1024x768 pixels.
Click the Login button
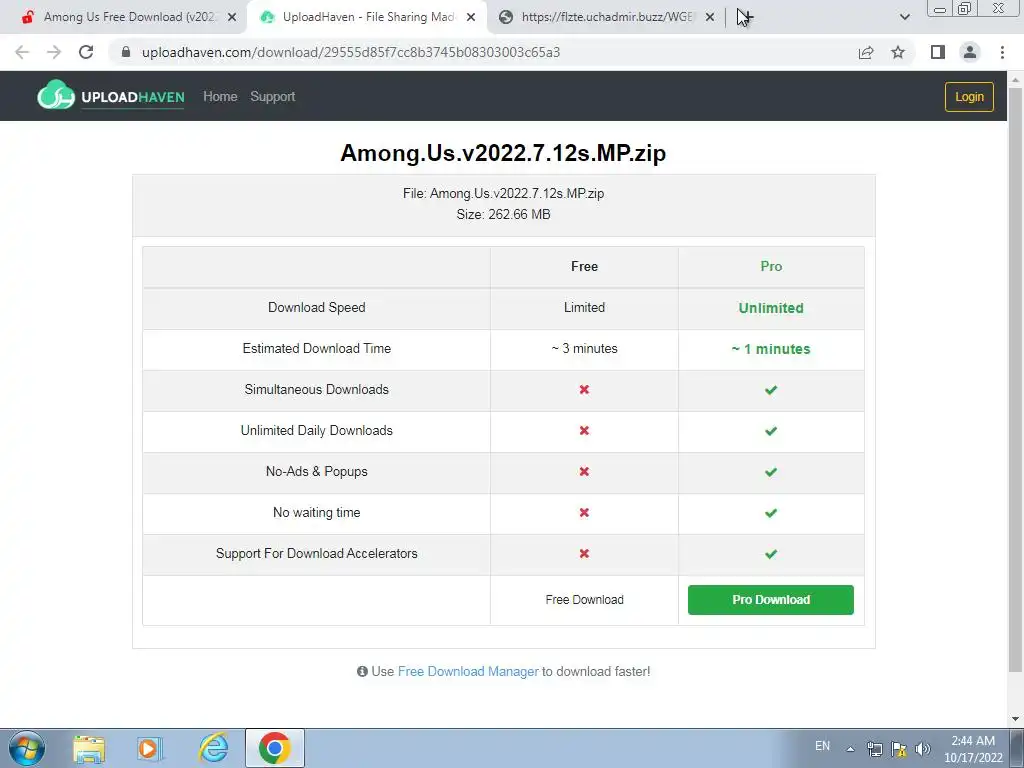(x=969, y=97)
